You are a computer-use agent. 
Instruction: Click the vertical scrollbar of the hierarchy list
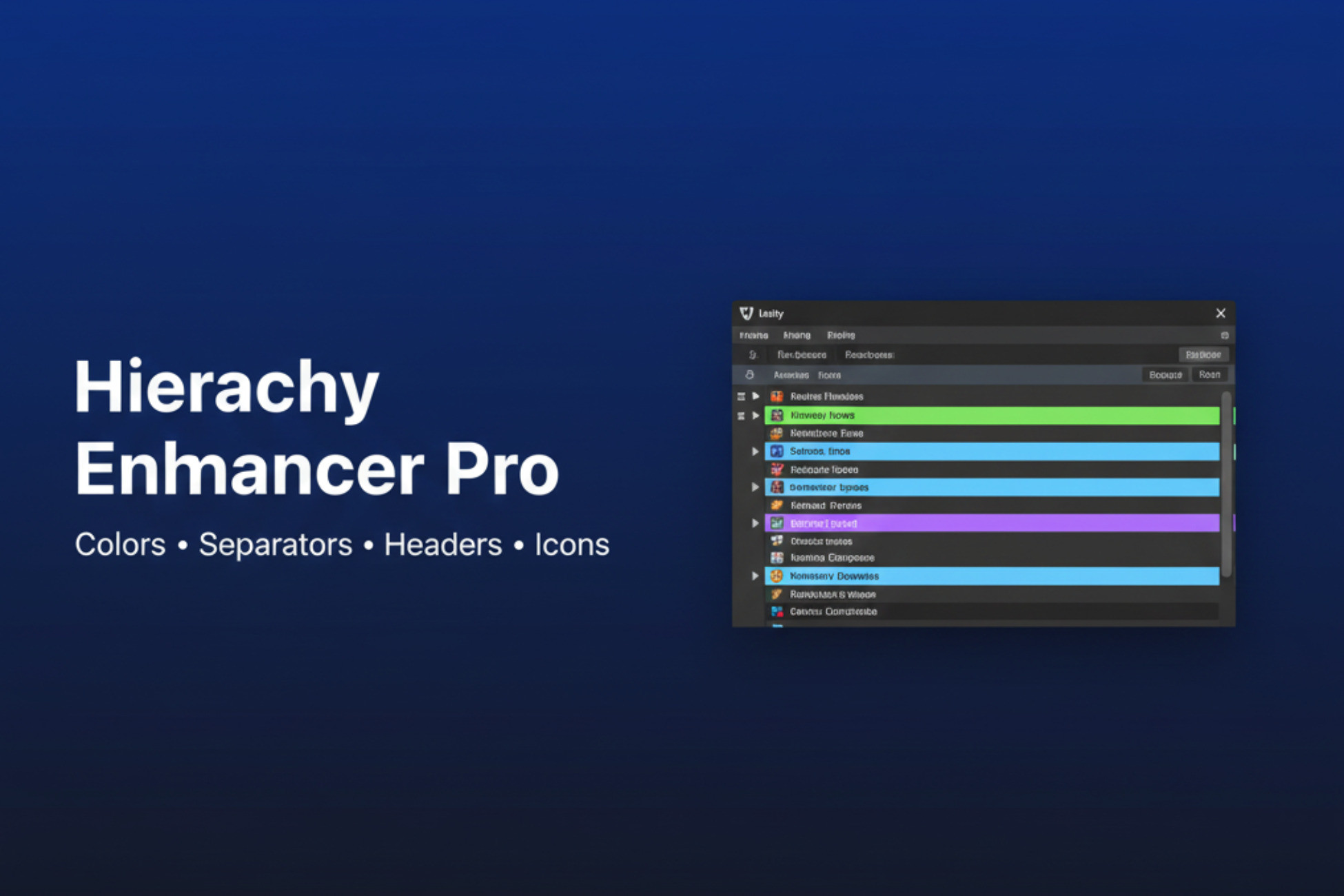pos(1226,482)
